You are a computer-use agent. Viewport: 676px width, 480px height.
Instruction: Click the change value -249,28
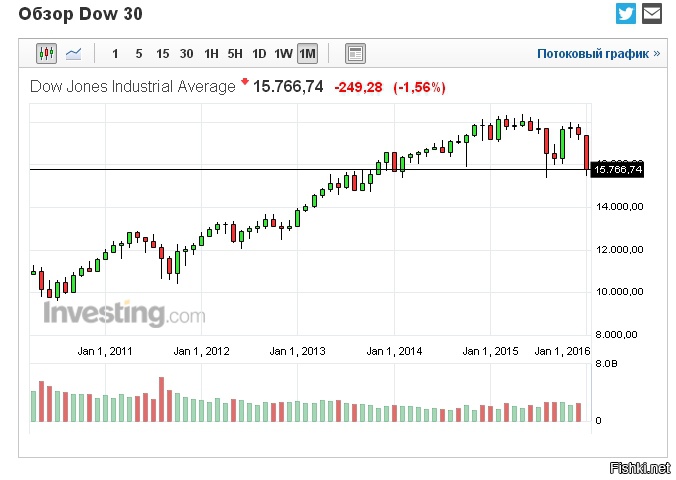click(358, 87)
